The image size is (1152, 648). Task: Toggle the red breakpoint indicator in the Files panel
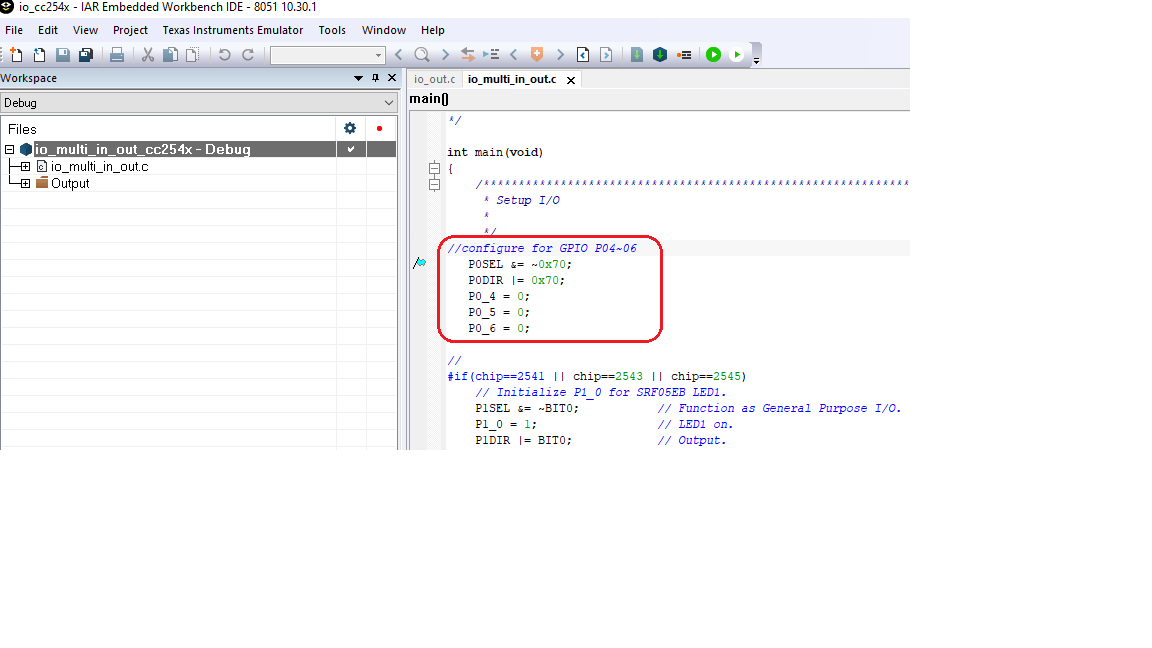[x=378, y=128]
